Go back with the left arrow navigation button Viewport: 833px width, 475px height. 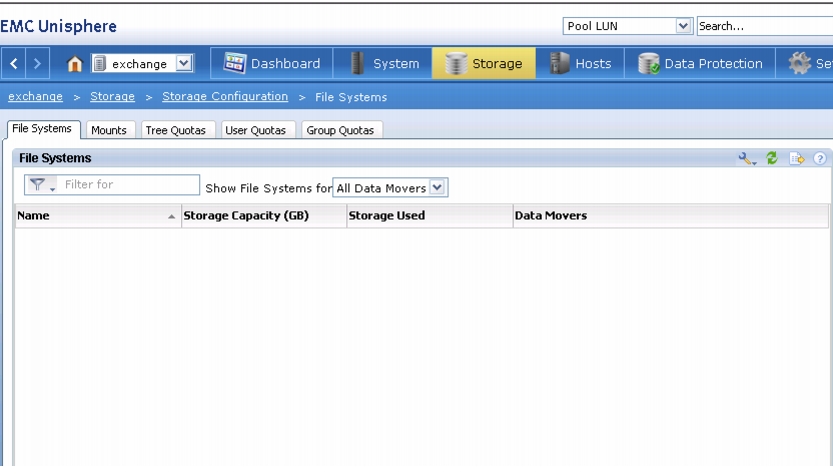[x=14, y=64]
